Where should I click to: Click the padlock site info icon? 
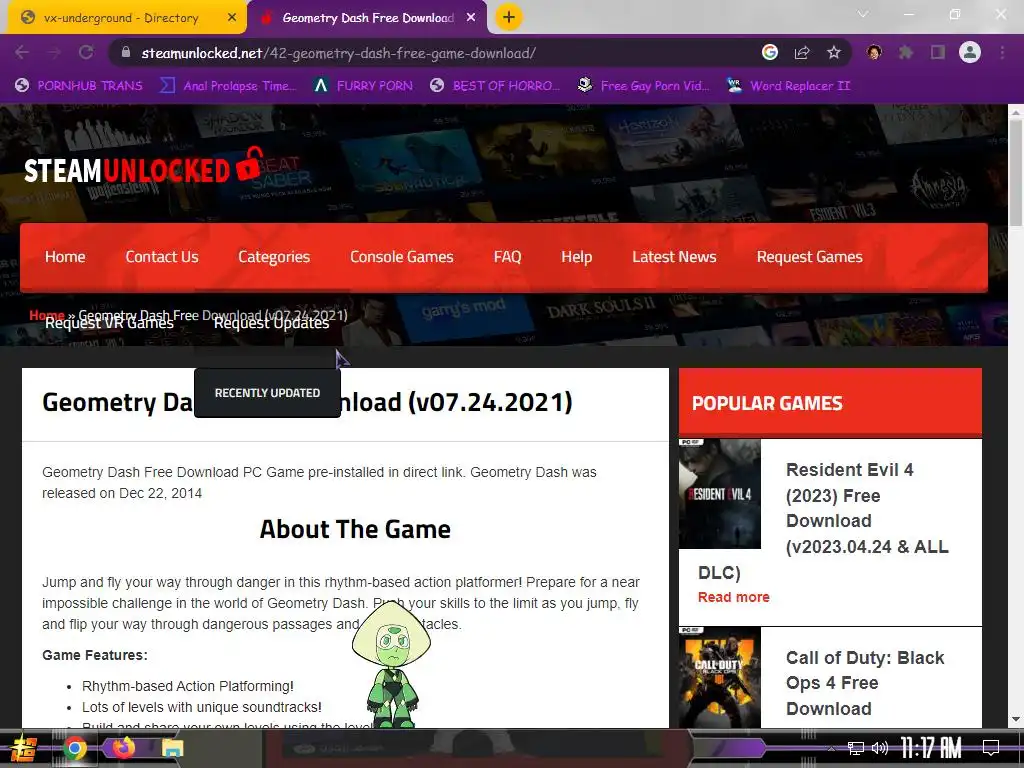pos(126,53)
